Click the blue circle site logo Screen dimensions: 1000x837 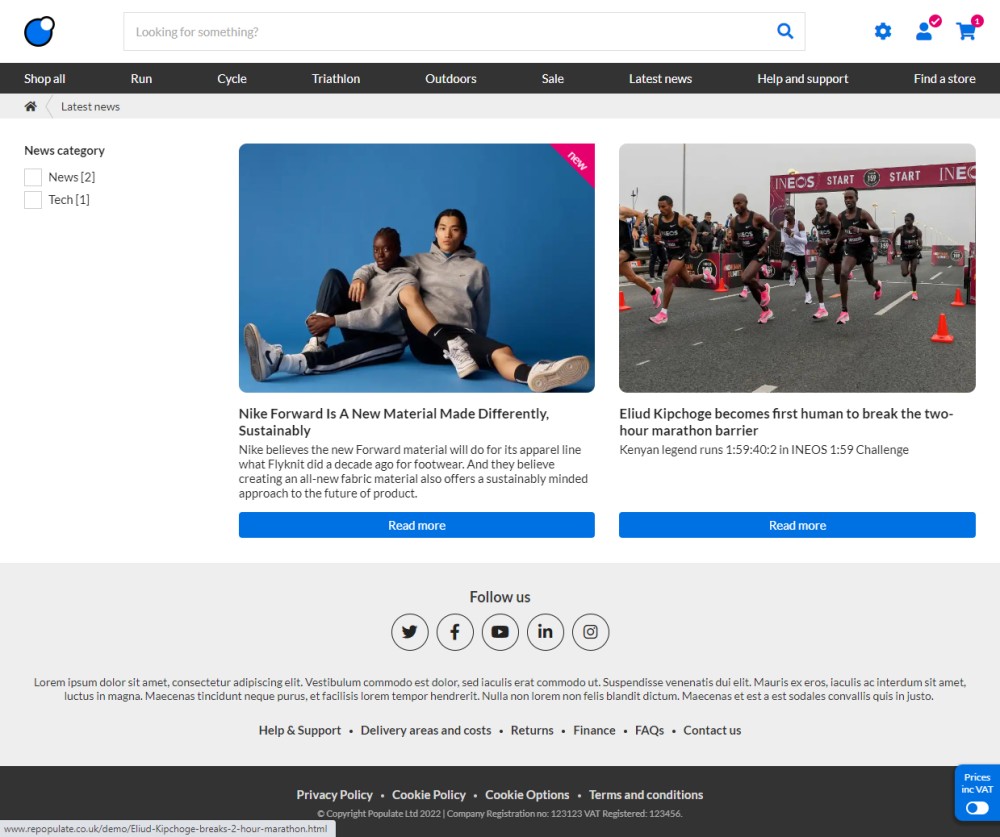pos(40,31)
